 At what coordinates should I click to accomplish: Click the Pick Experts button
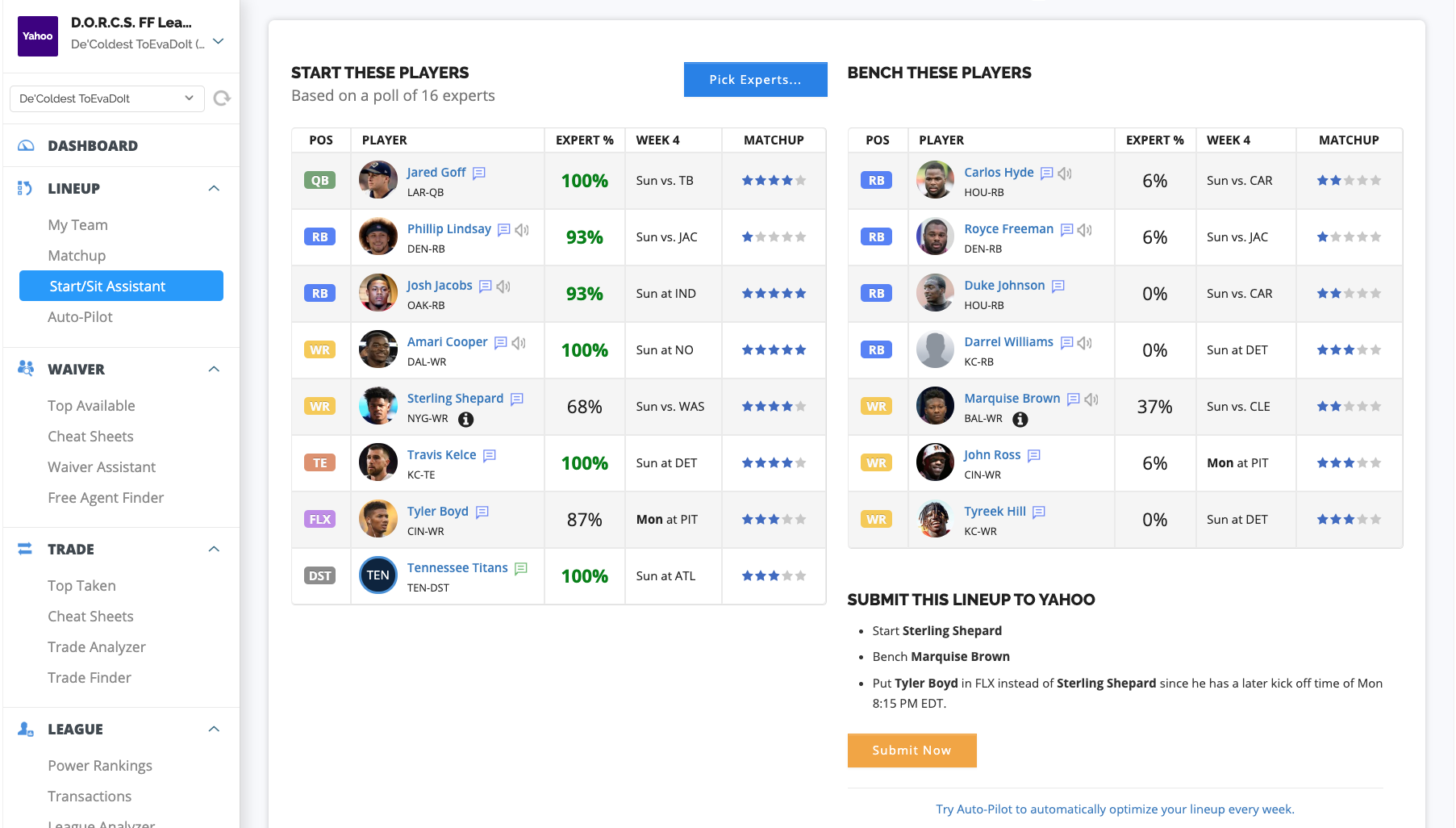tap(756, 79)
